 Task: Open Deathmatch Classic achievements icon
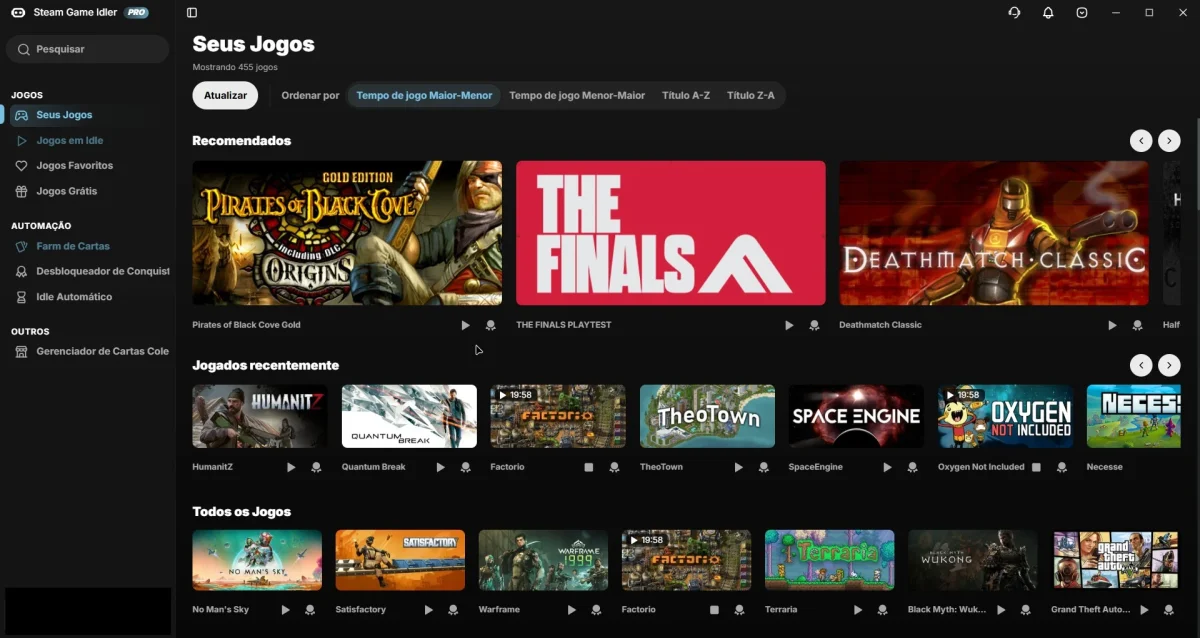pos(1137,325)
